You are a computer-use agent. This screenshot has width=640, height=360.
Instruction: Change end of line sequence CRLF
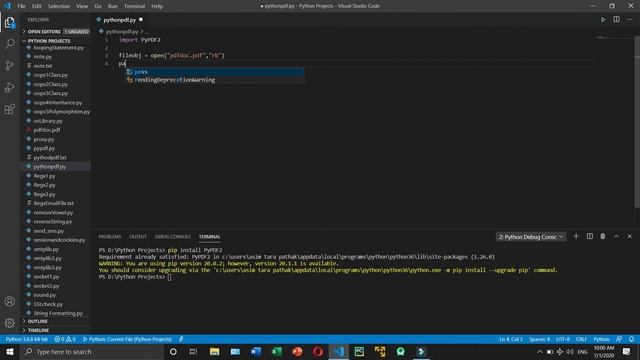tap(581, 339)
